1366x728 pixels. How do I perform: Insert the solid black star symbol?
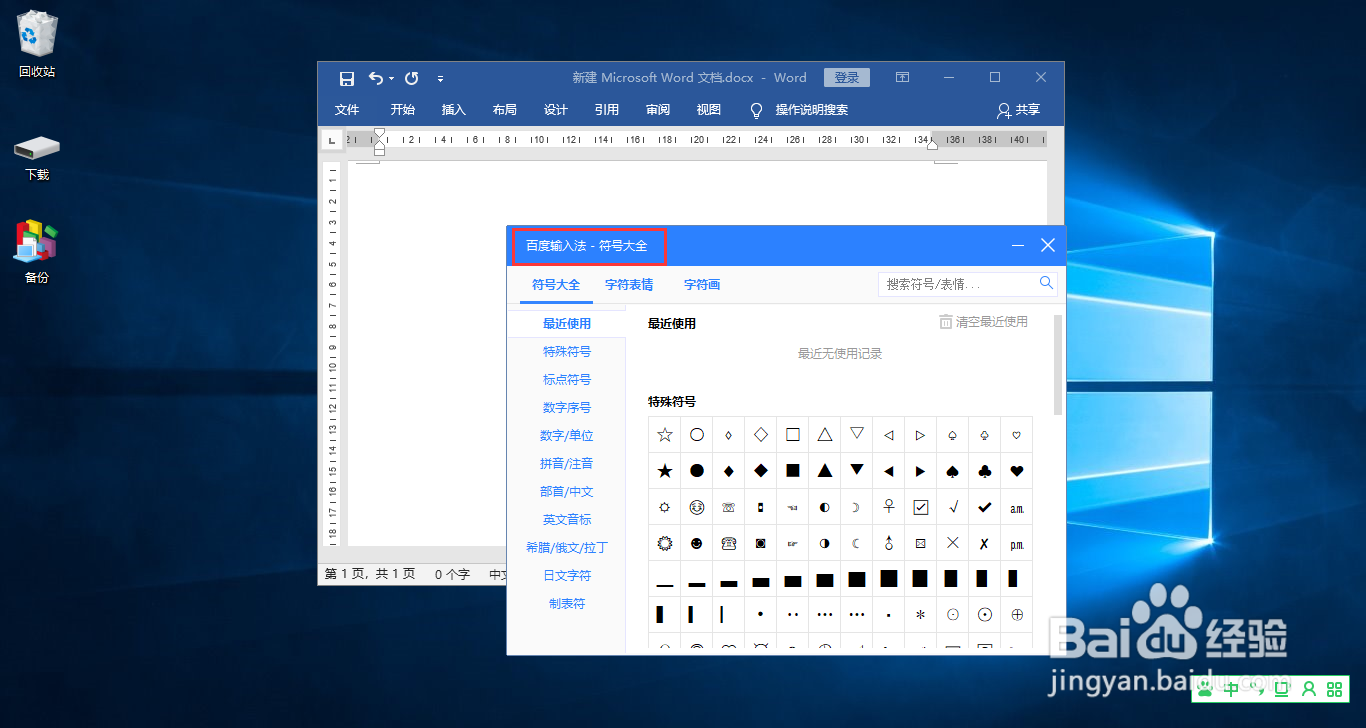tap(665, 470)
